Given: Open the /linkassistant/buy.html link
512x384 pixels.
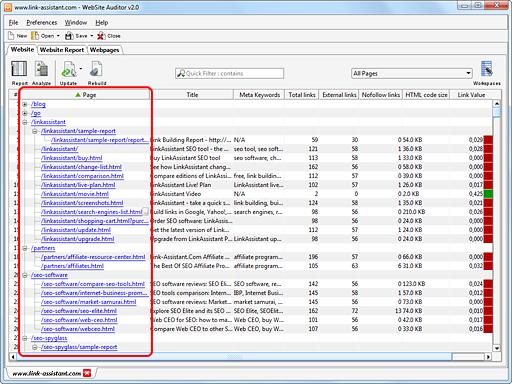Looking at the screenshot, I should pos(72,158).
